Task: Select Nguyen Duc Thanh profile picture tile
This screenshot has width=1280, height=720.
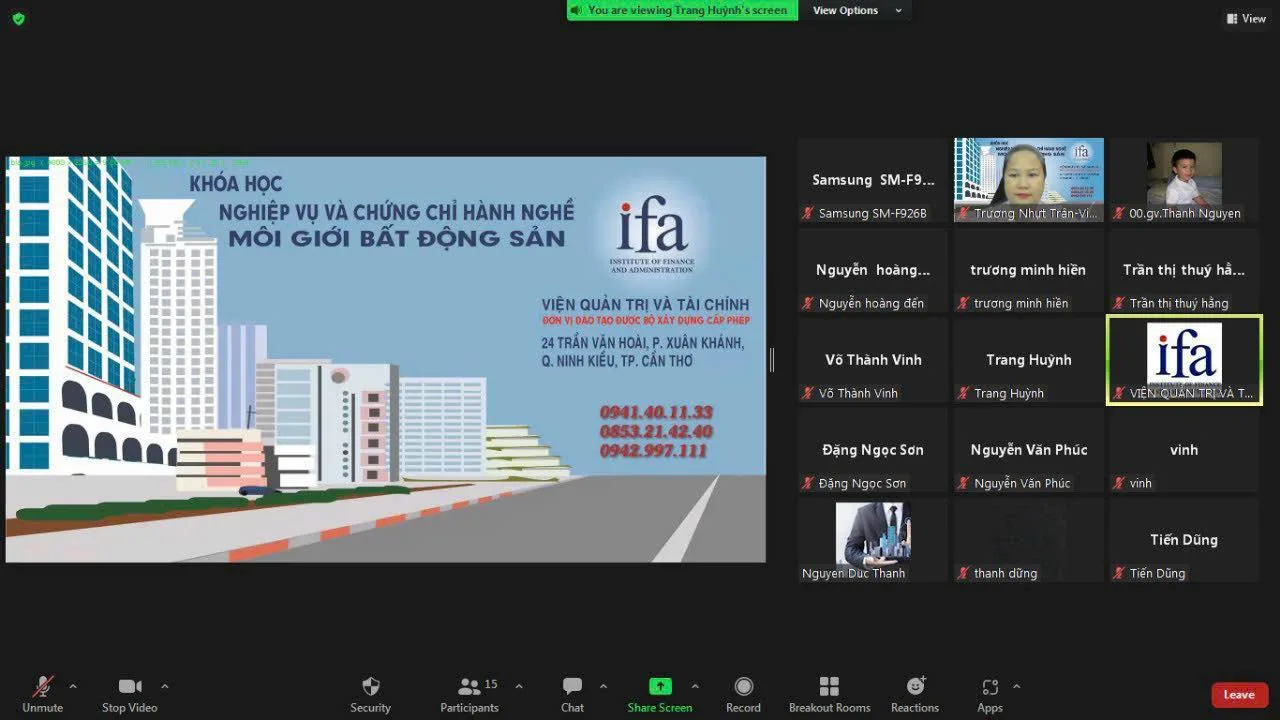Action: pyautogui.click(x=873, y=540)
